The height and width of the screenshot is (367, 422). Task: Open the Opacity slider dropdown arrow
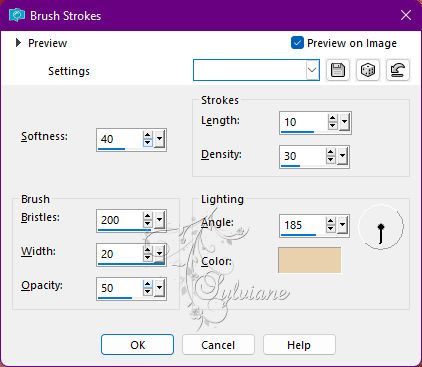[159, 287]
